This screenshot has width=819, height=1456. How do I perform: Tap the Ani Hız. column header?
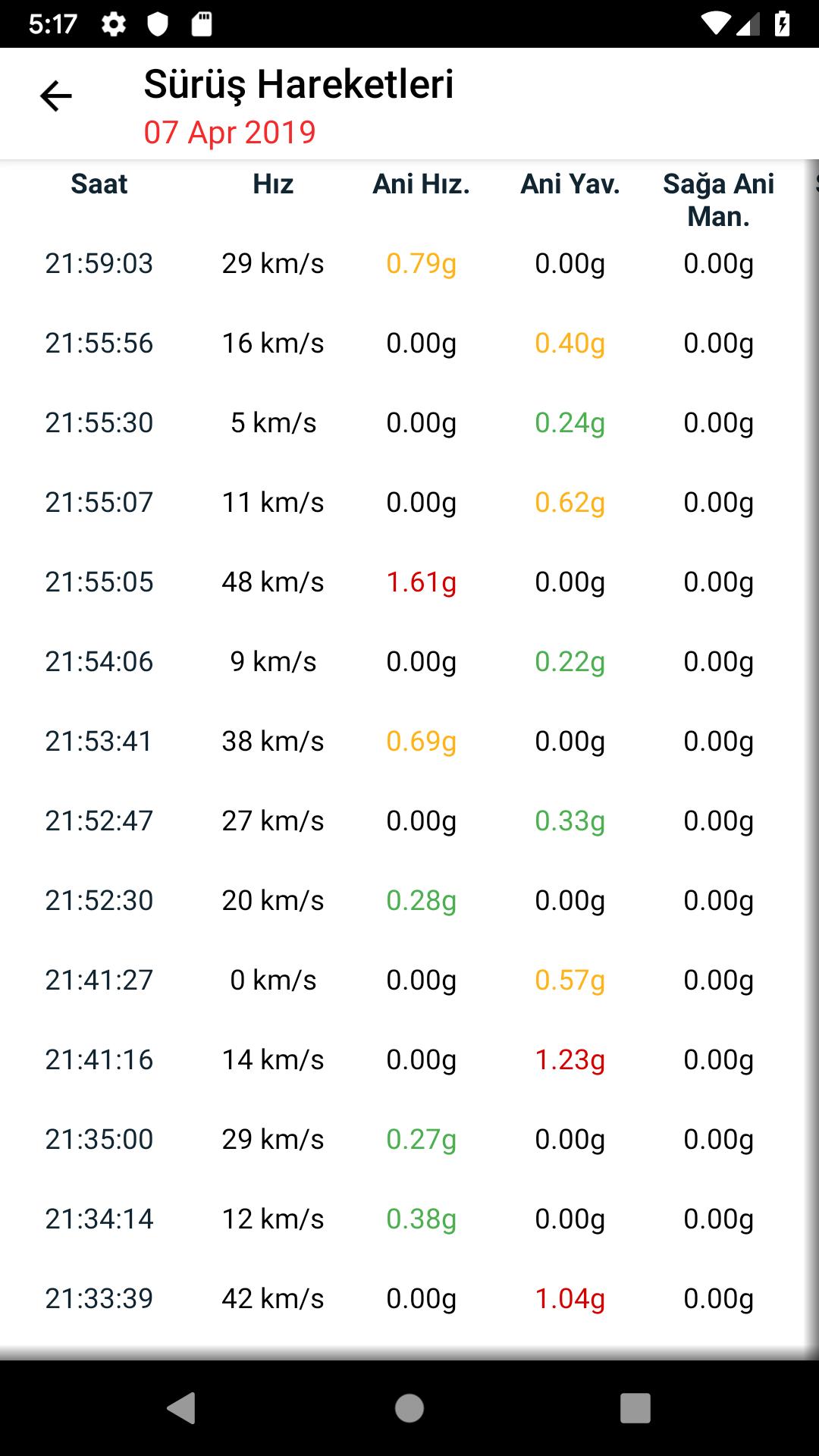click(x=421, y=184)
